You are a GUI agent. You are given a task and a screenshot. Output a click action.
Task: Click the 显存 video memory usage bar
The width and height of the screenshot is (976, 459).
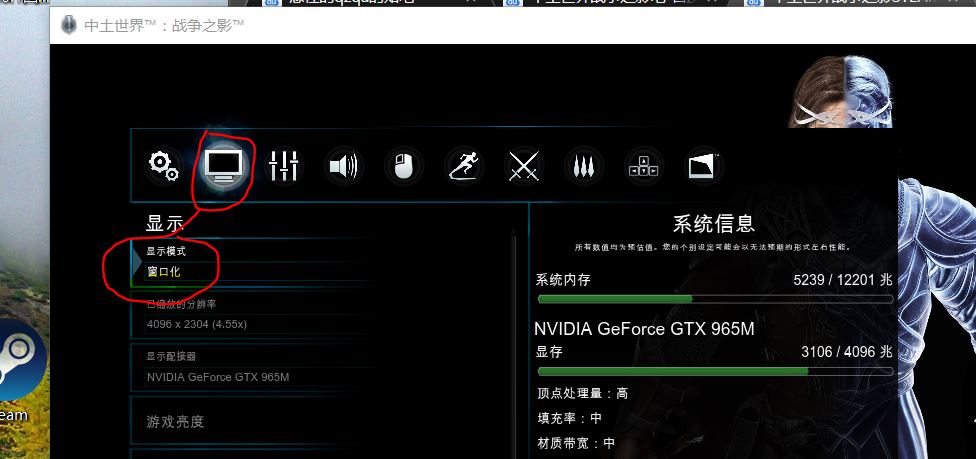715,371
